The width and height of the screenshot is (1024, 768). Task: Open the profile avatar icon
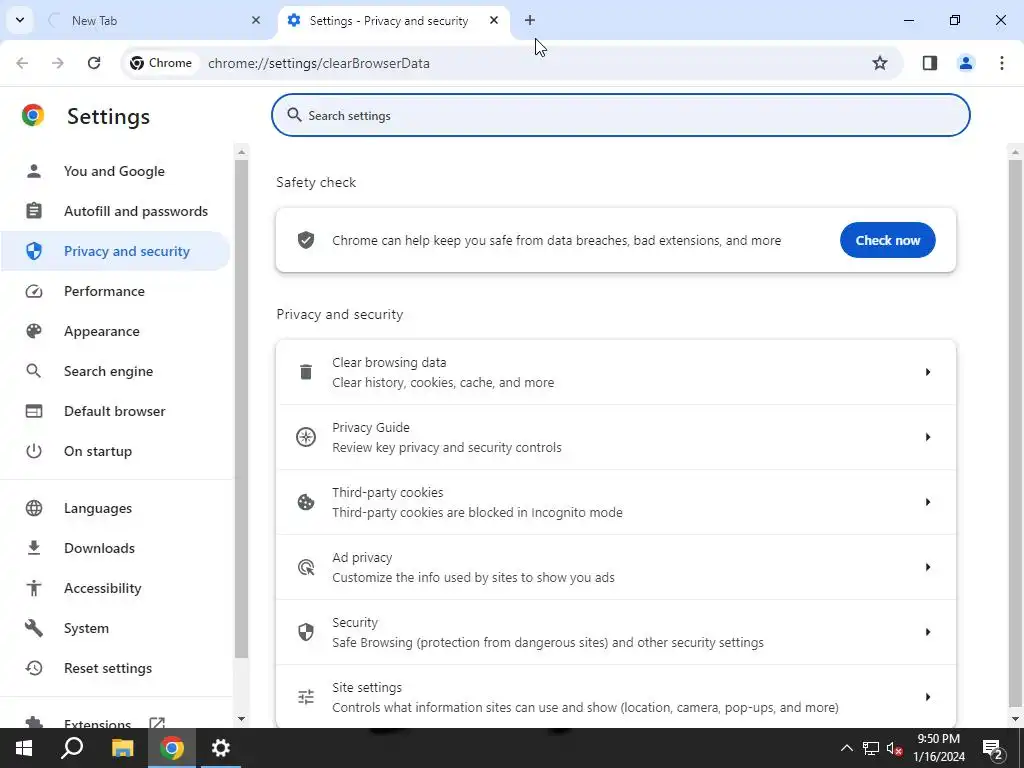click(x=965, y=63)
